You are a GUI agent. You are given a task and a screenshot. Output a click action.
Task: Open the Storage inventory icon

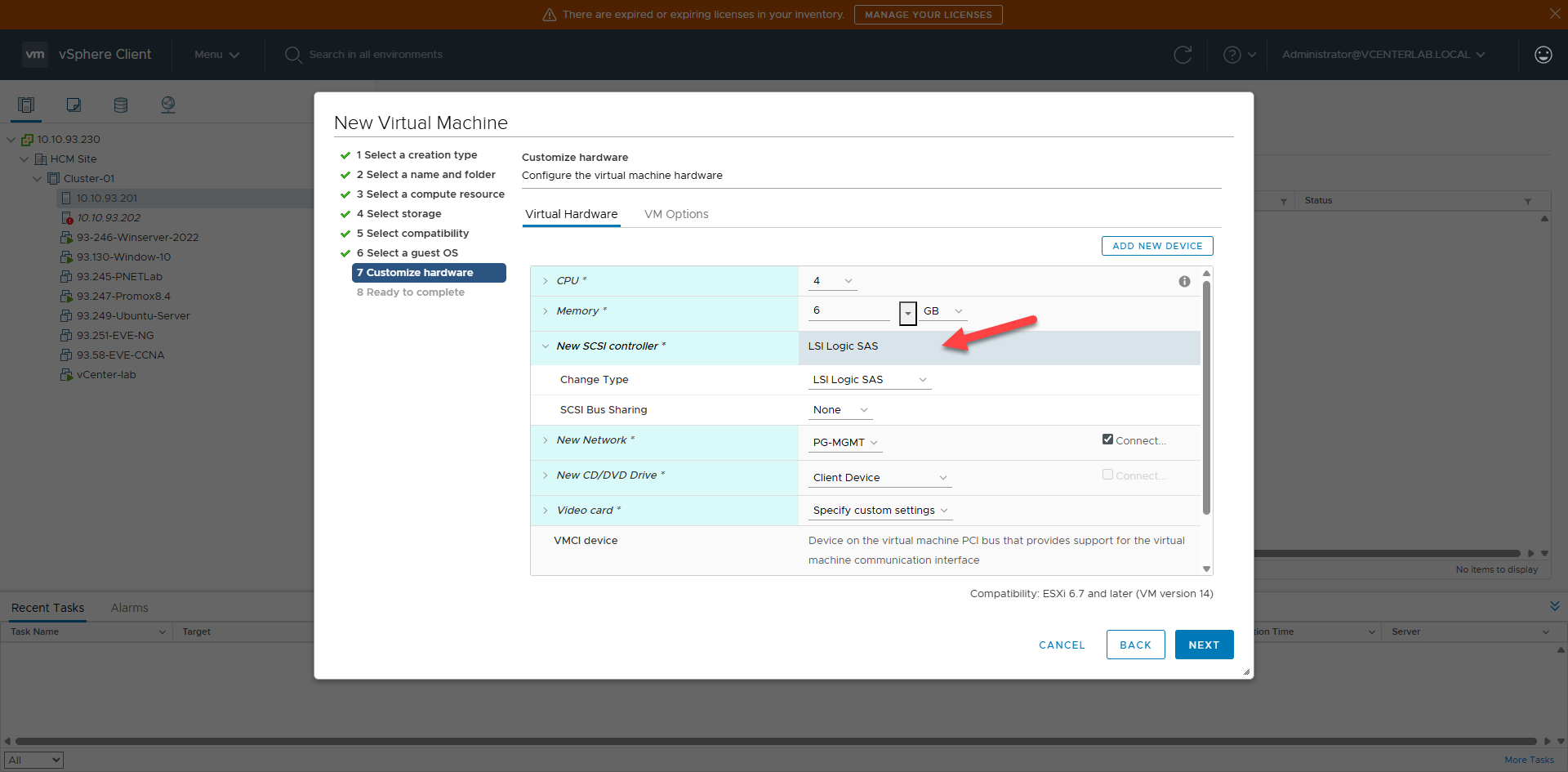[121, 105]
